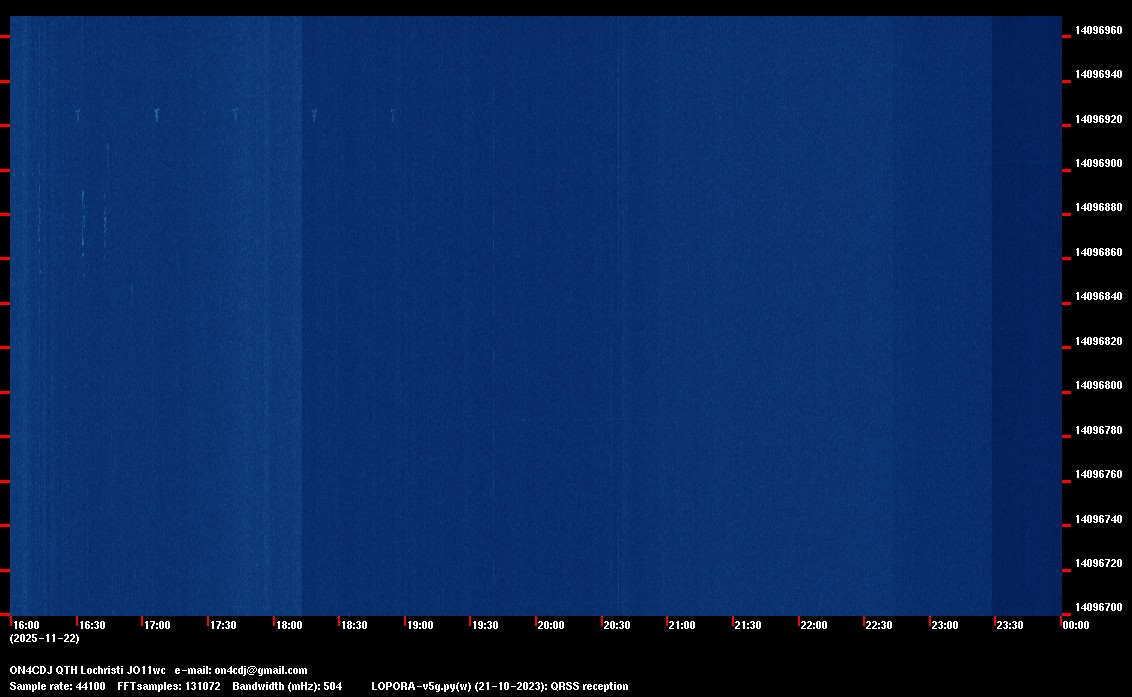Click the 14096840 frequency label
The width and height of the screenshot is (1132, 697).
(x=1098, y=296)
